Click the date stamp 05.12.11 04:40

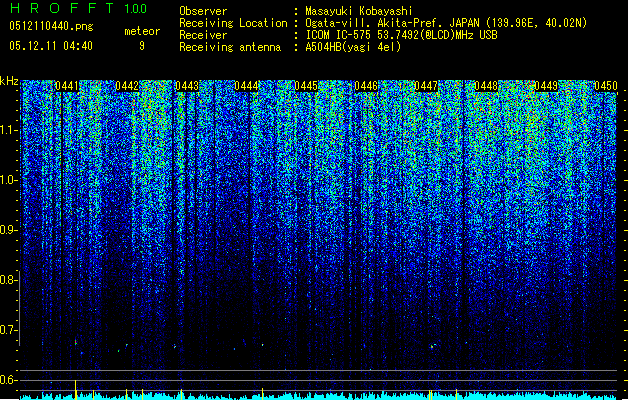[x=51, y=46]
